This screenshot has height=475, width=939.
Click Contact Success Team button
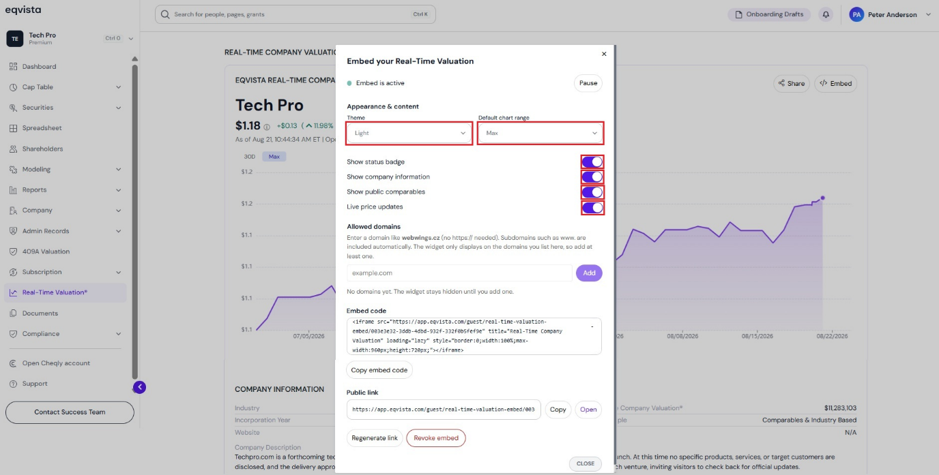tap(69, 412)
